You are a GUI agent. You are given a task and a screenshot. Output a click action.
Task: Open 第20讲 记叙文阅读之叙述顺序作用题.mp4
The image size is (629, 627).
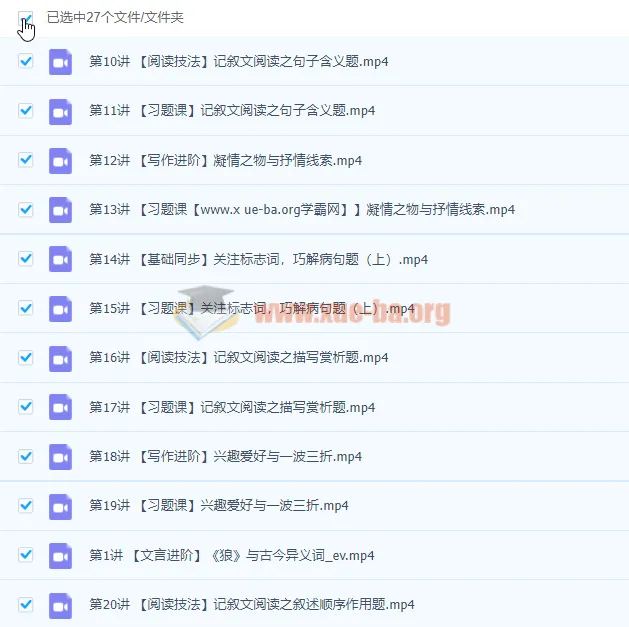[x=251, y=605]
